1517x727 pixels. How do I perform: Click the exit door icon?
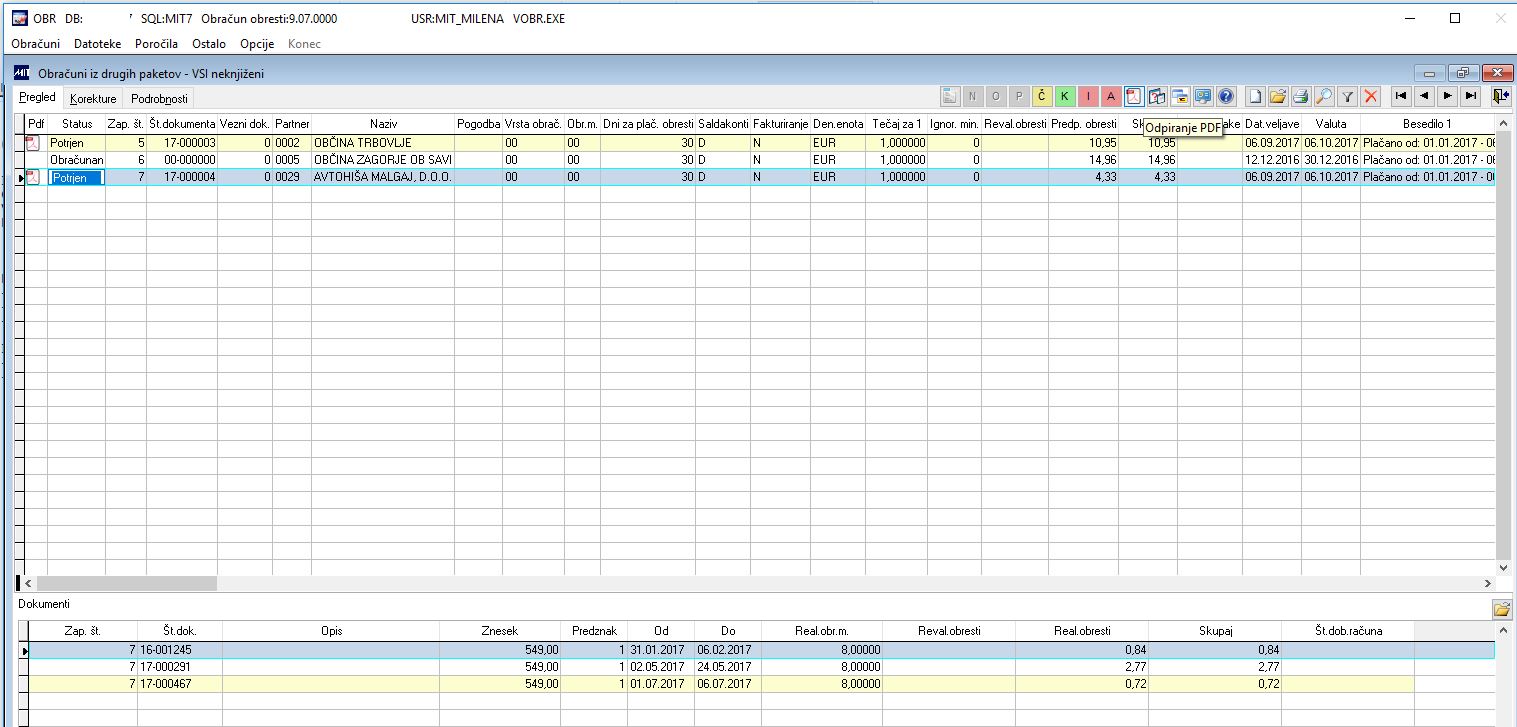pos(1500,96)
